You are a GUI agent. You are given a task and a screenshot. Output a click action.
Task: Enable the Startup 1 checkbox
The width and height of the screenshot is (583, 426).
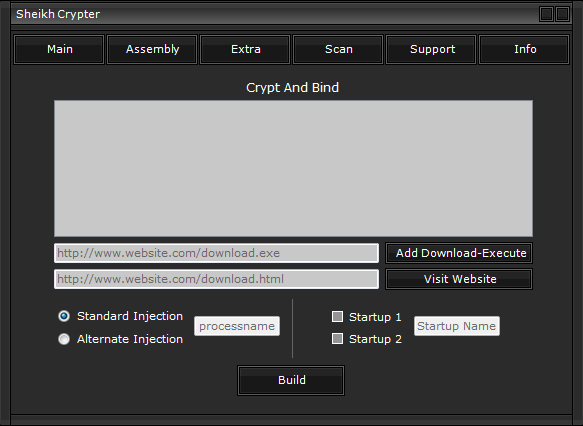tap(337, 317)
